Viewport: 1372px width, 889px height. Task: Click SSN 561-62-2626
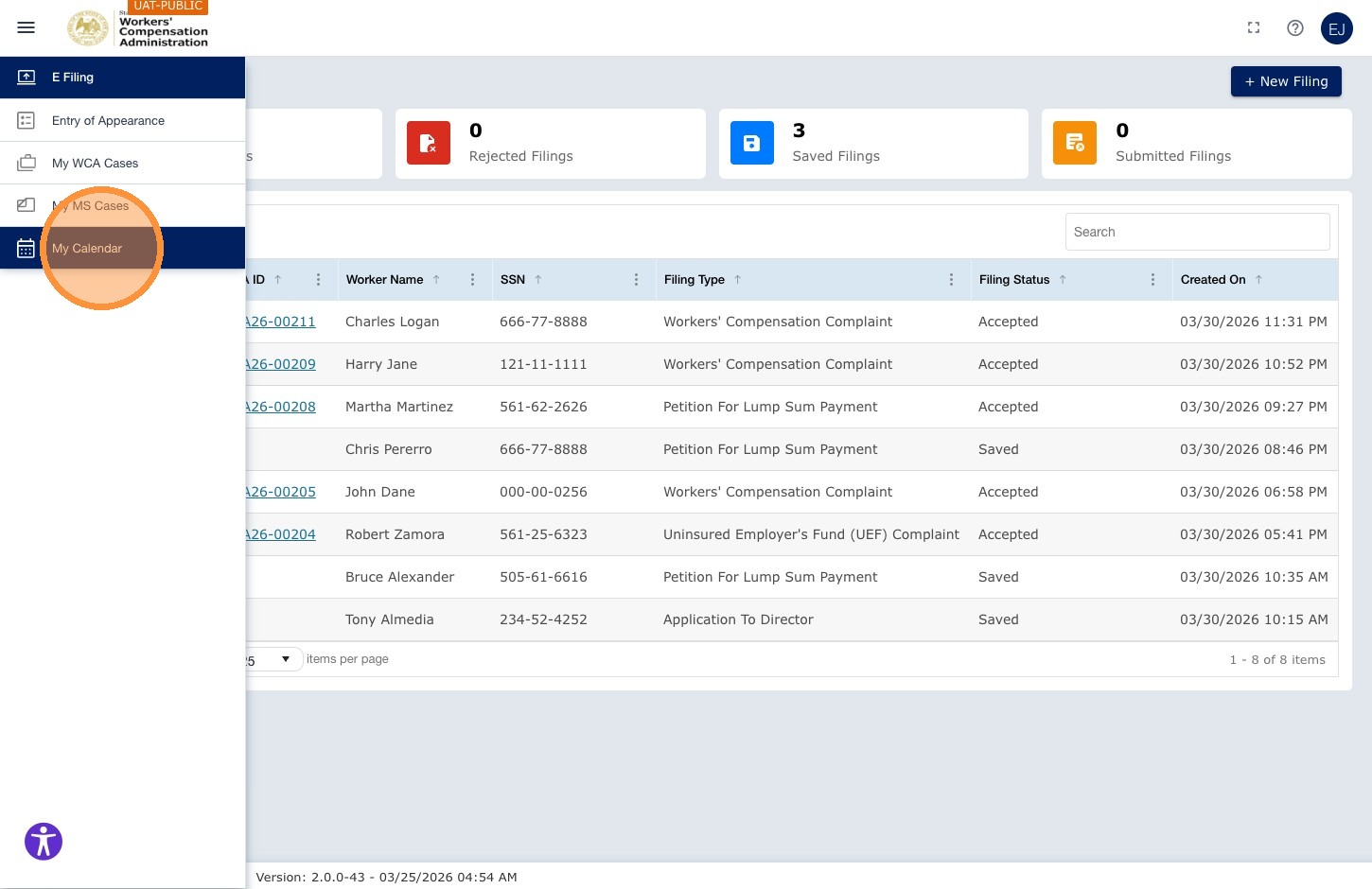(x=543, y=407)
